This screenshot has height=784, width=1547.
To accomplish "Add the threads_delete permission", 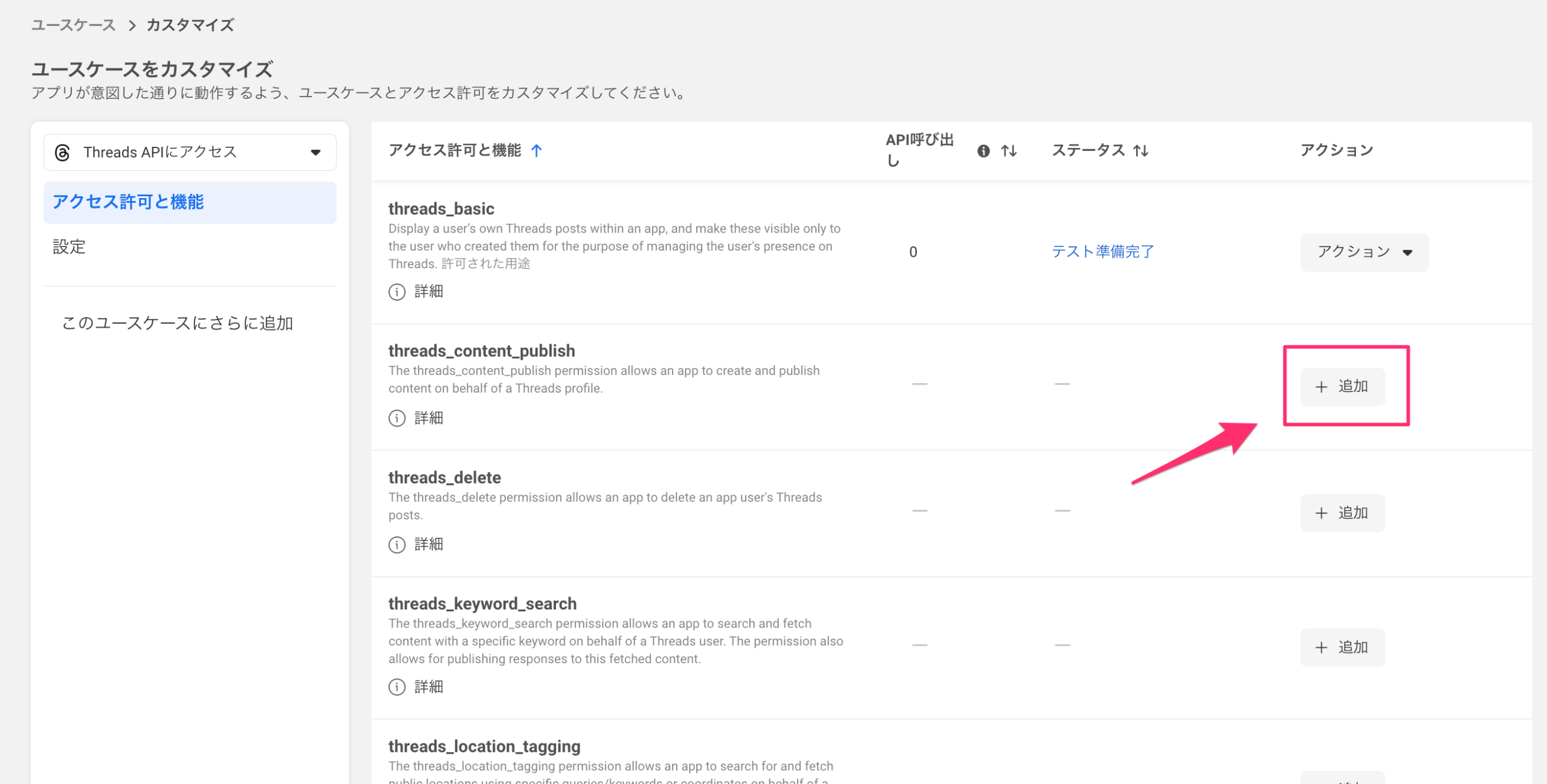I will pos(1342,513).
